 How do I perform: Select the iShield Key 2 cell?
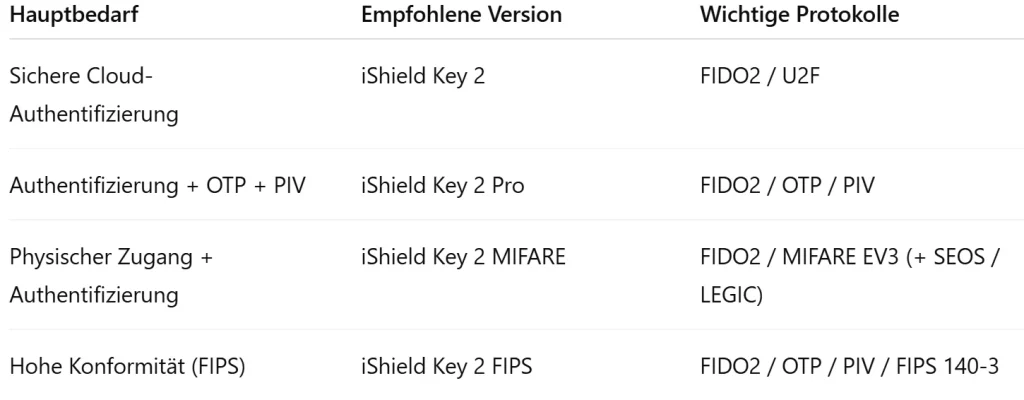click(x=423, y=76)
